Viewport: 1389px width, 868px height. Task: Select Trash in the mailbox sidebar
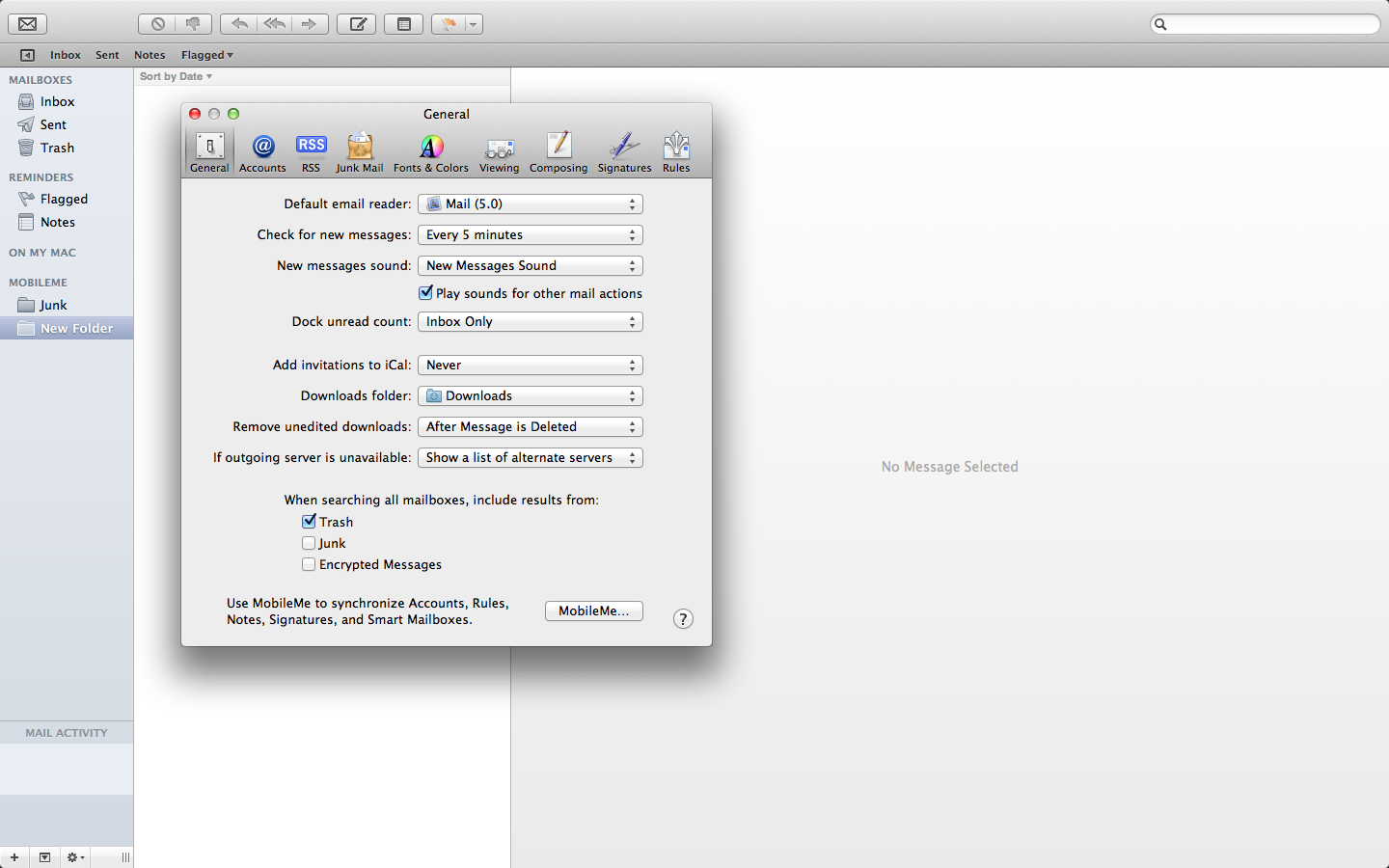coord(67,148)
